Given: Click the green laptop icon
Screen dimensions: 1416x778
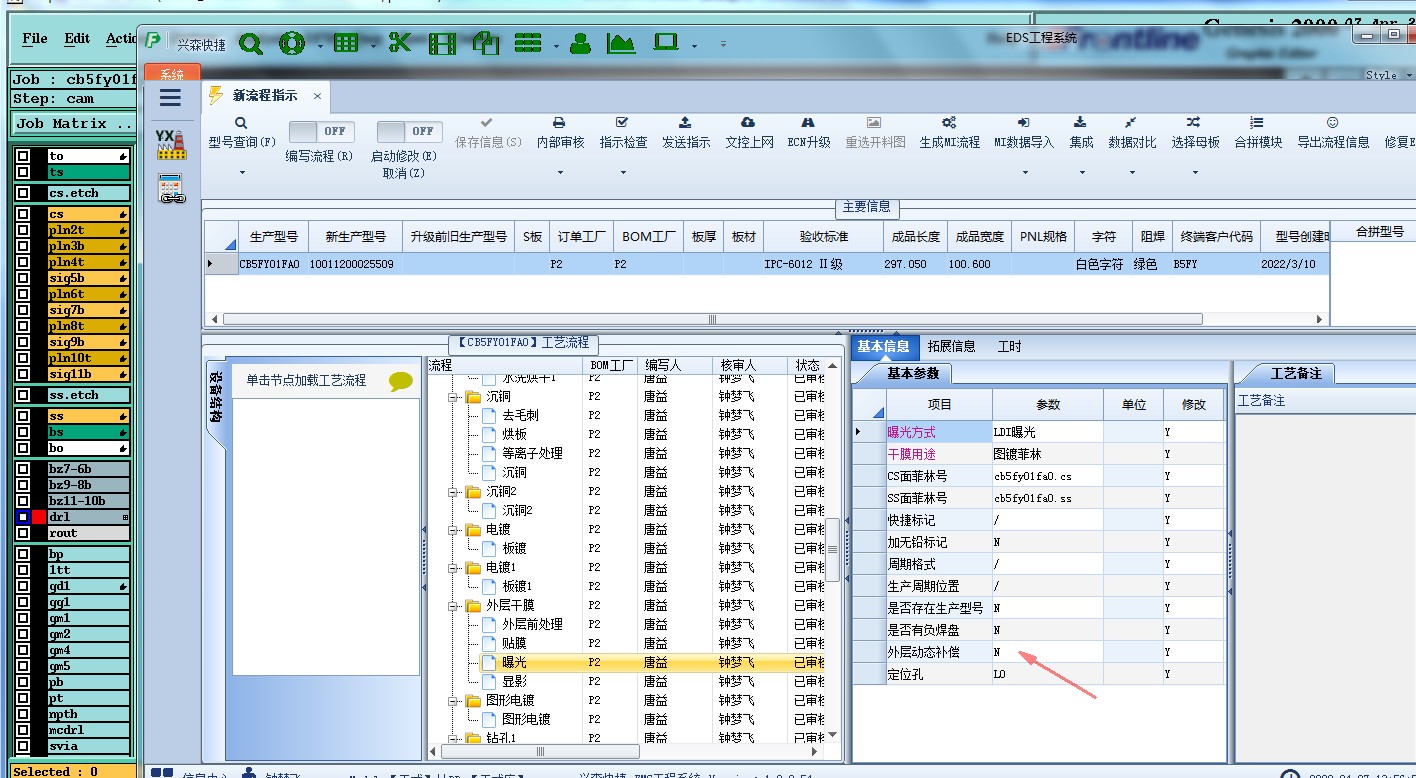Looking at the screenshot, I should tap(665, 43).
